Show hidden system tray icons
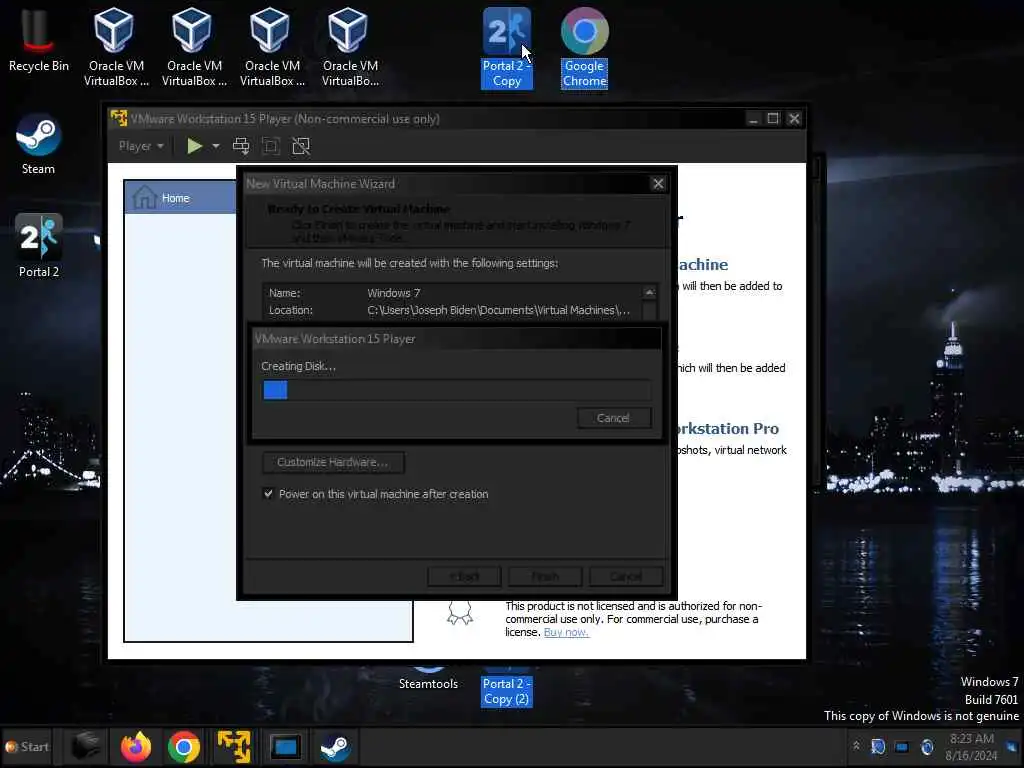This screenshot has height=768, width=1024. tap(856, 746)
